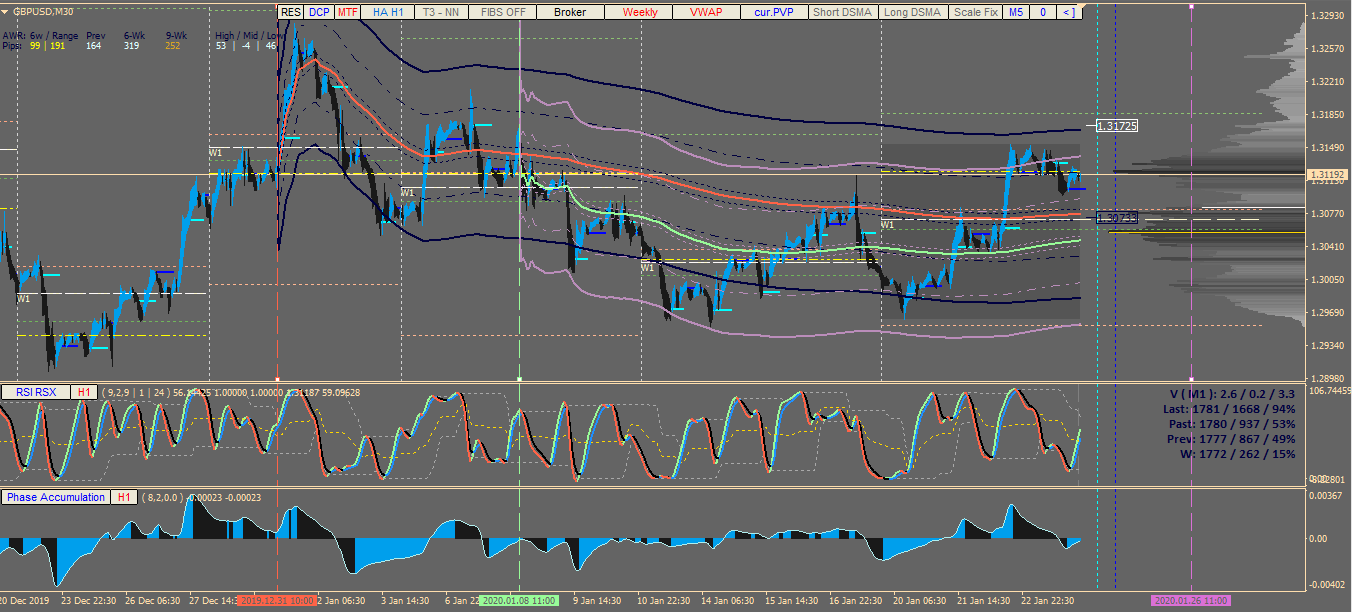Click the Short DSMA button
This screenshot has width=1353, height=612.
pos(842,12)
